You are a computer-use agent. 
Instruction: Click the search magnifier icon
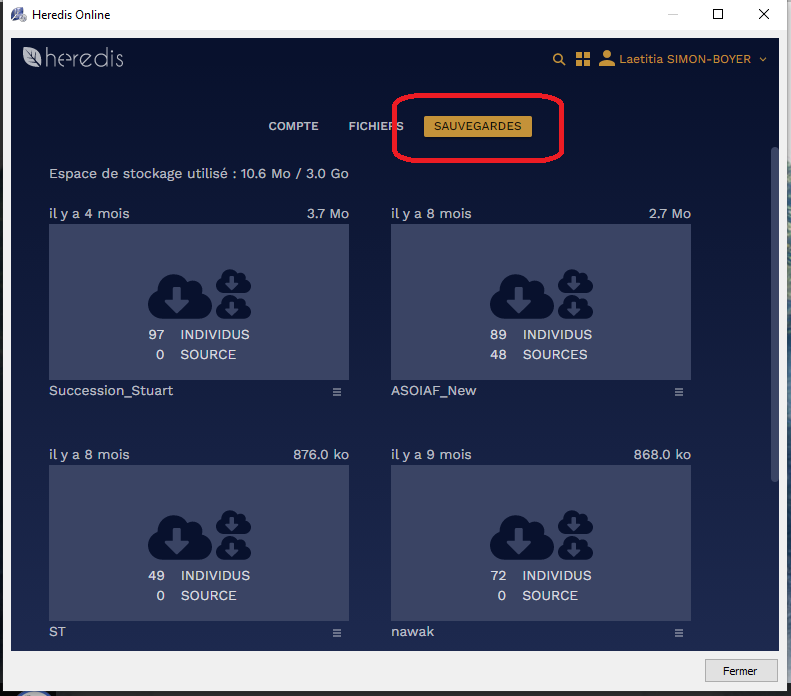point(558,60)
